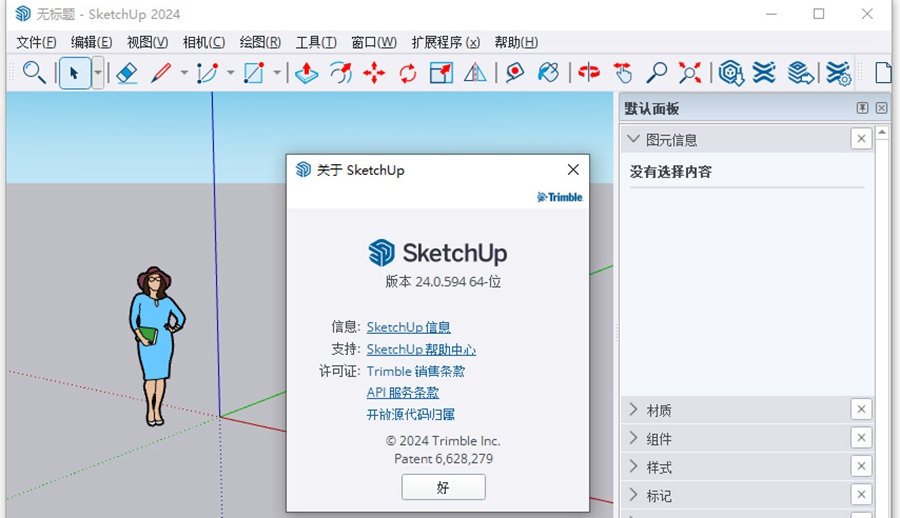Click the Flip mirror tool icon
This screenshot has height=518, width=900.
click(x=475, y=73)
